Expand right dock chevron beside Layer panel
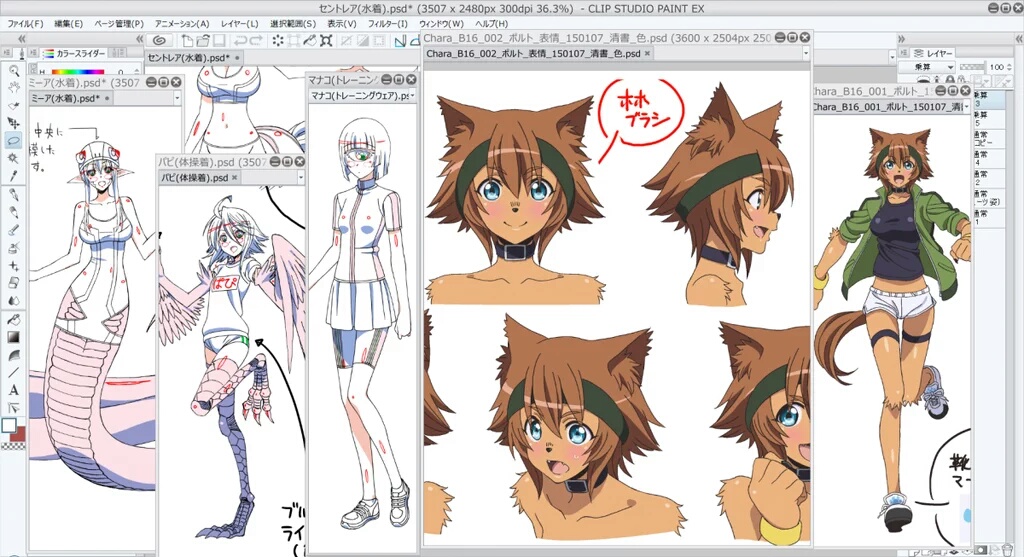Image resolution: width=1024 pixels, height=557 pixels. pos(902,39)
